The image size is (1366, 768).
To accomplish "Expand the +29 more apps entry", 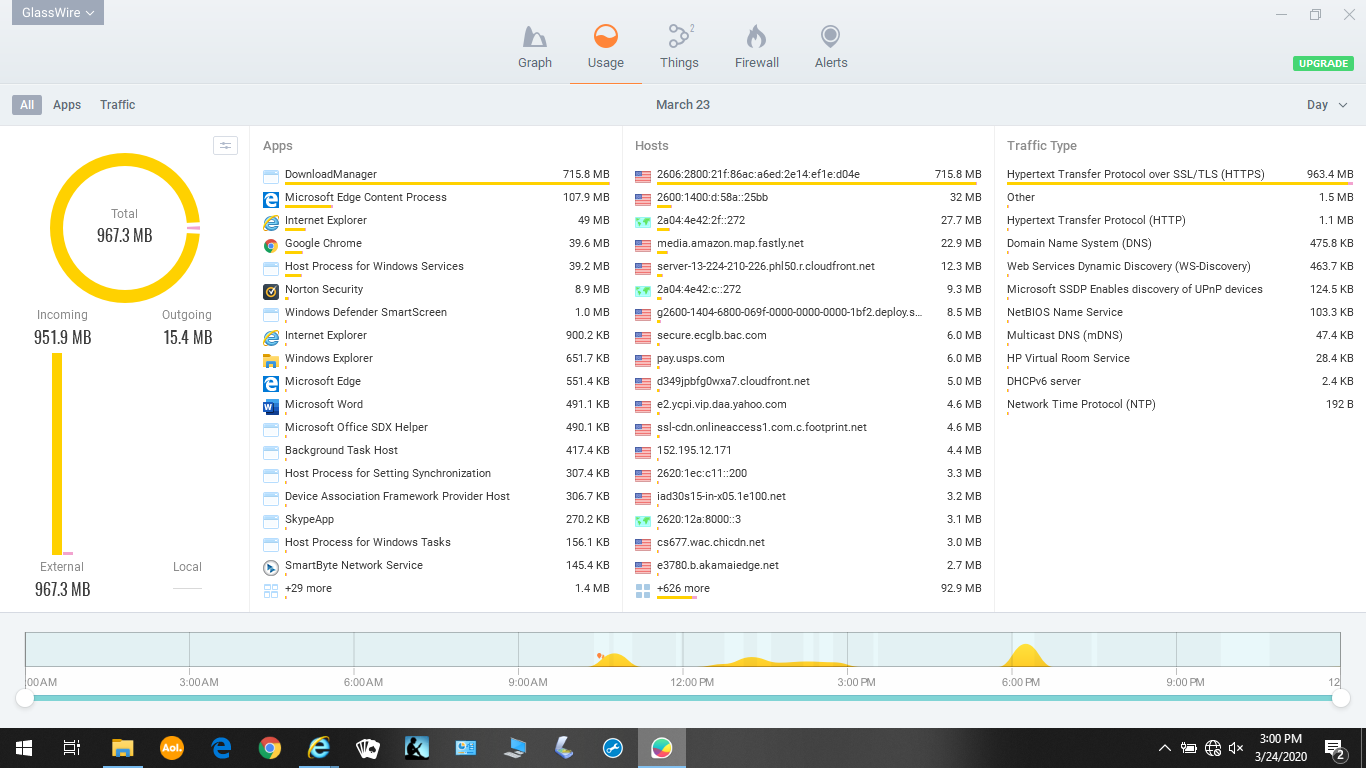I will point(308,589).
